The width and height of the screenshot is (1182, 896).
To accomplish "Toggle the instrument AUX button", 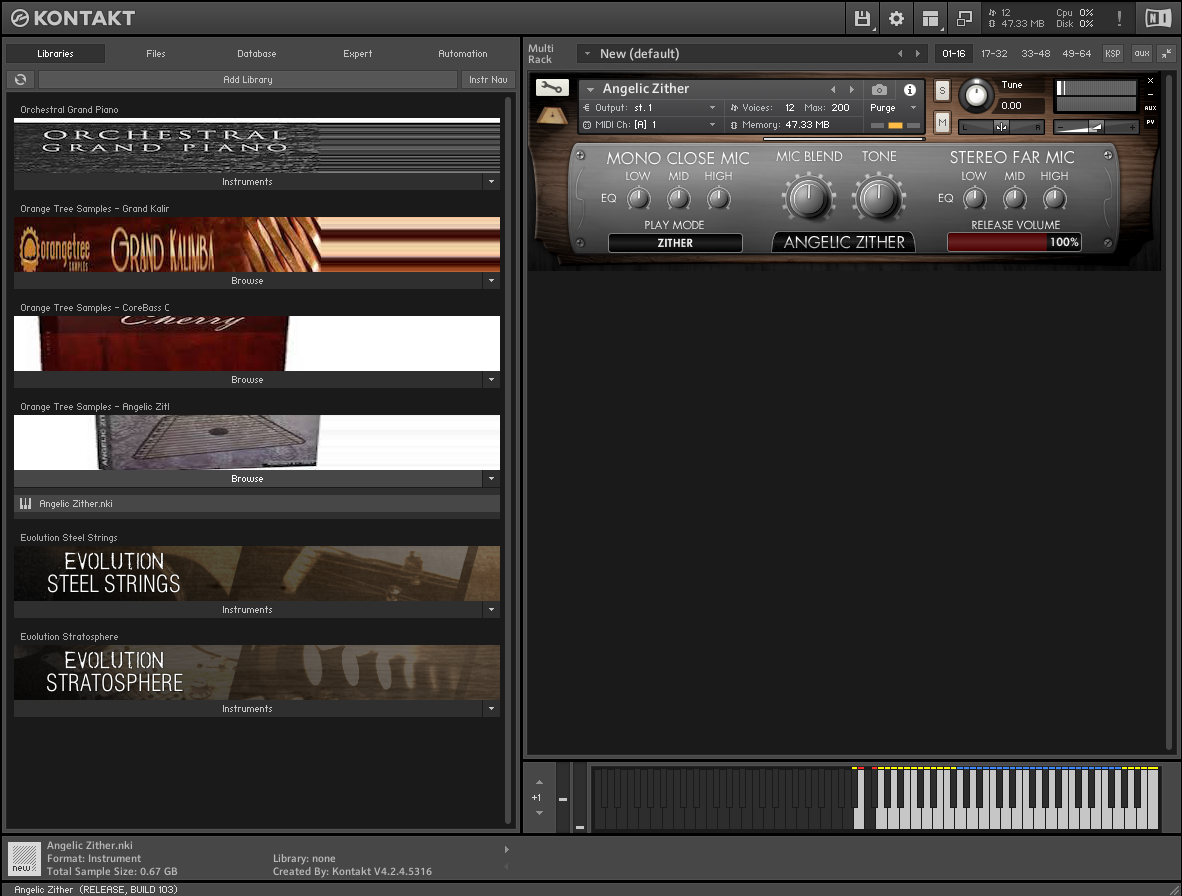I will point(1150,108).
